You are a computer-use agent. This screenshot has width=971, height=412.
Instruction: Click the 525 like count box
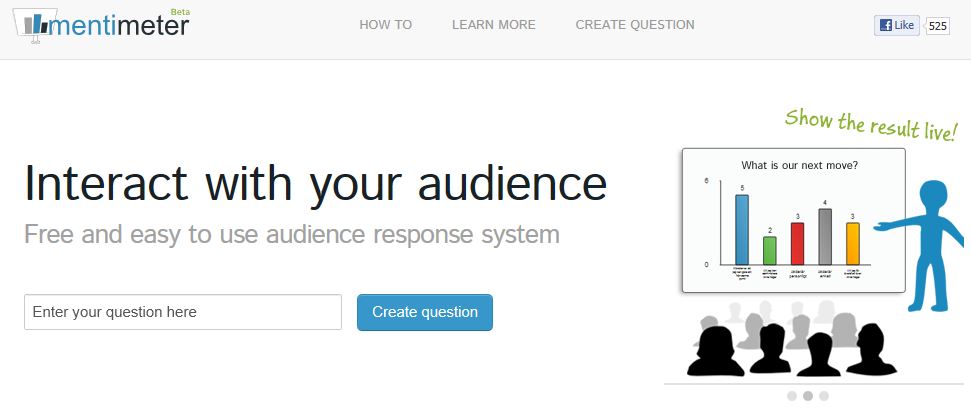coord(937,26)
